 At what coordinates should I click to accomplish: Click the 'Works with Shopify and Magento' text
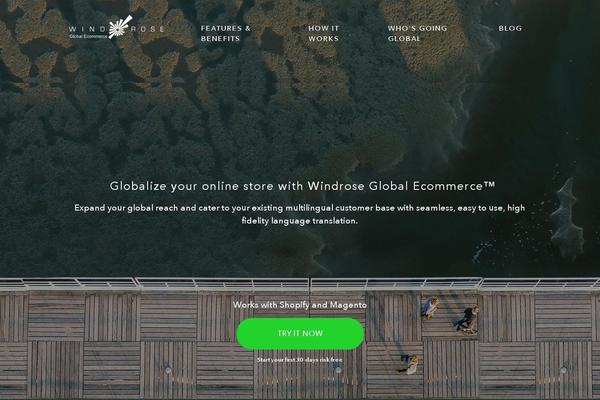tap(300, 305)
